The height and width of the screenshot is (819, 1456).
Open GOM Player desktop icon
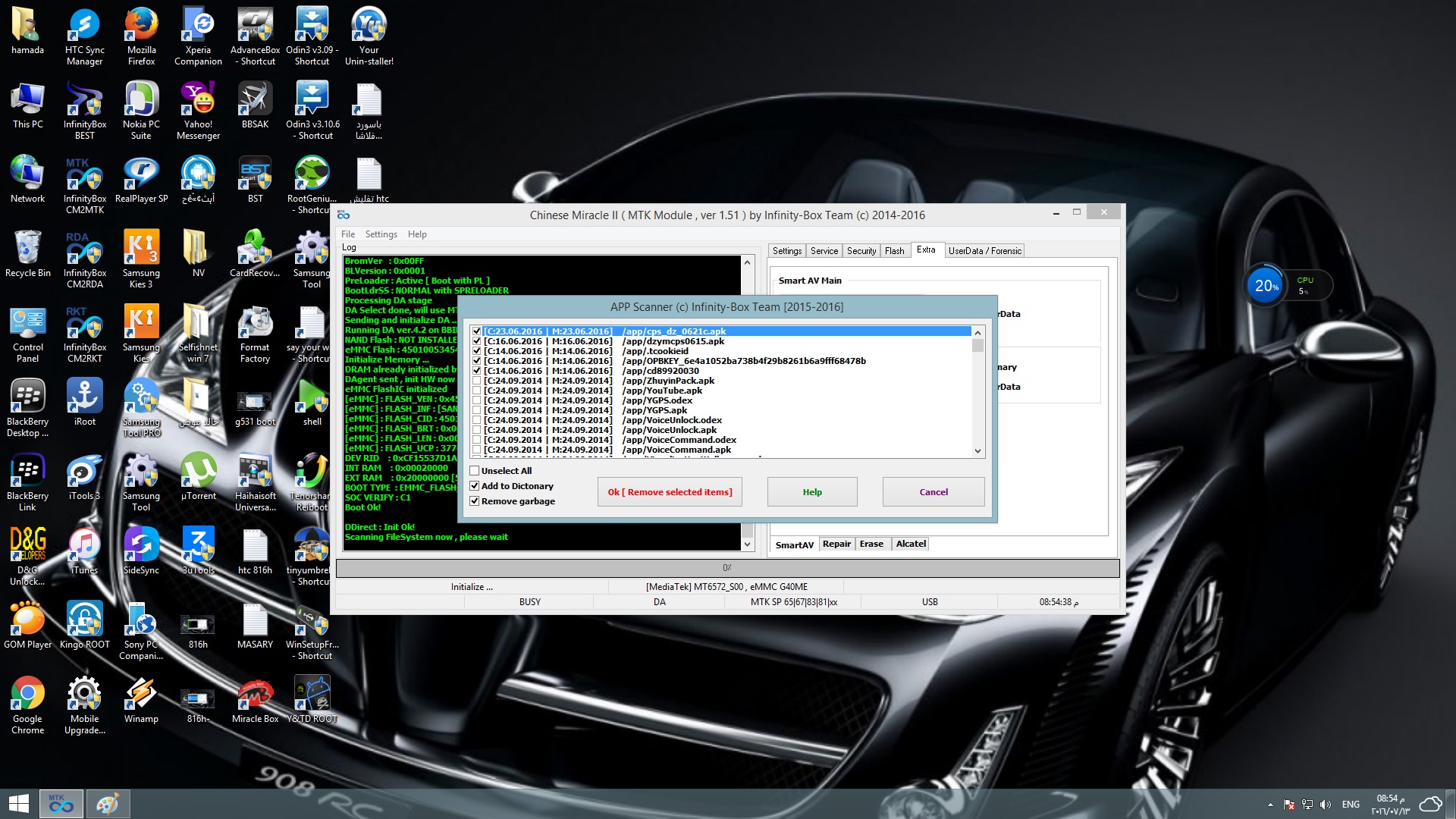click(27, 626)
